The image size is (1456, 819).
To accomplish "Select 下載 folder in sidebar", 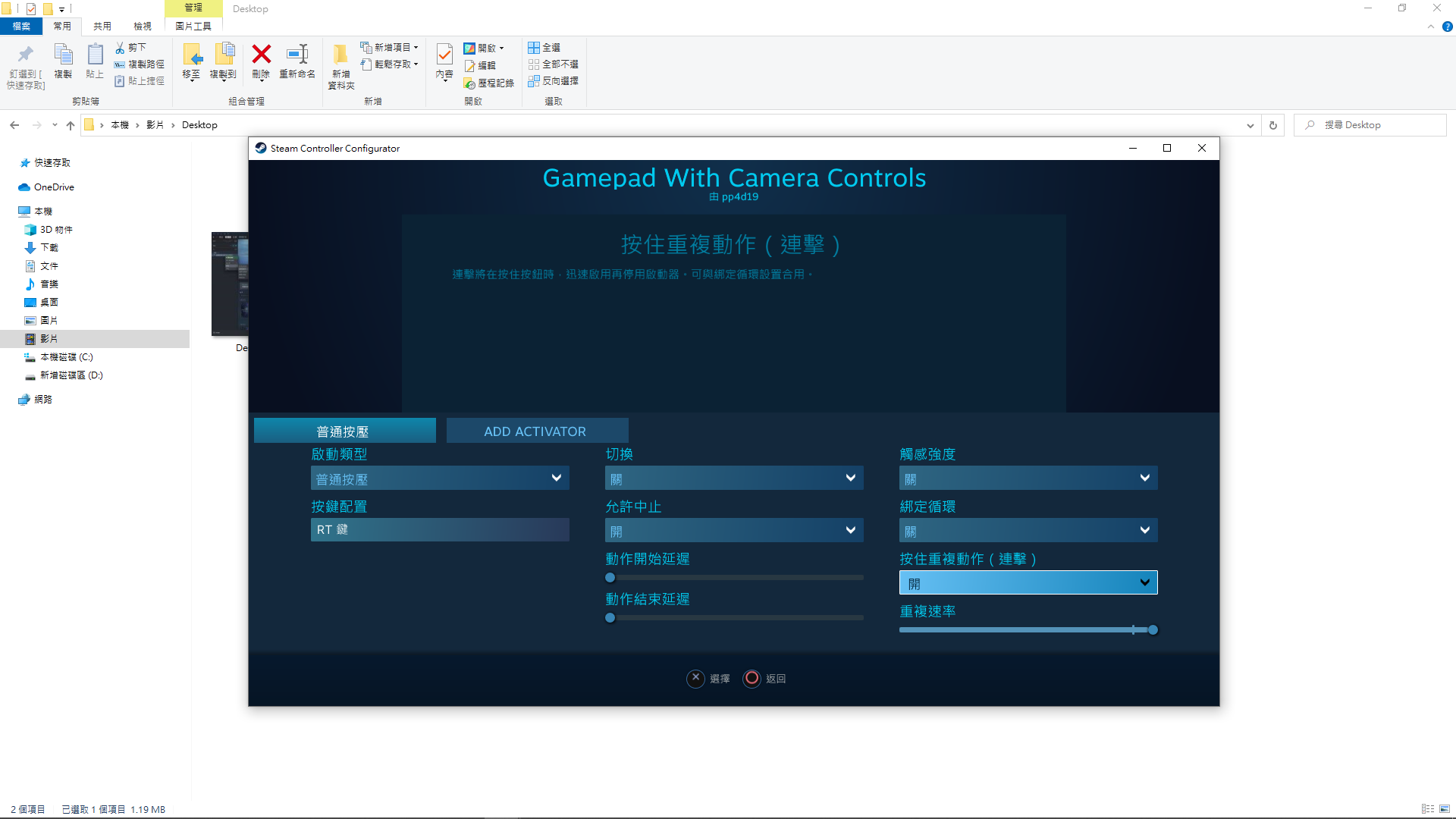I will point(49,248).
